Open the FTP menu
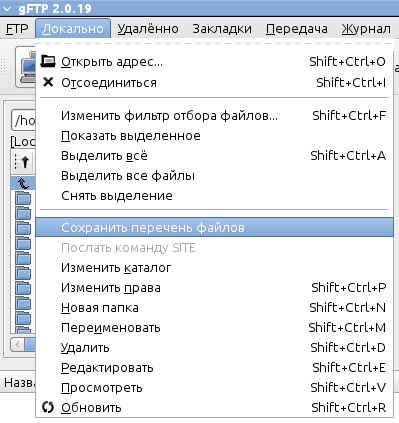The image size is (399, 423). (x=17, y=29)
